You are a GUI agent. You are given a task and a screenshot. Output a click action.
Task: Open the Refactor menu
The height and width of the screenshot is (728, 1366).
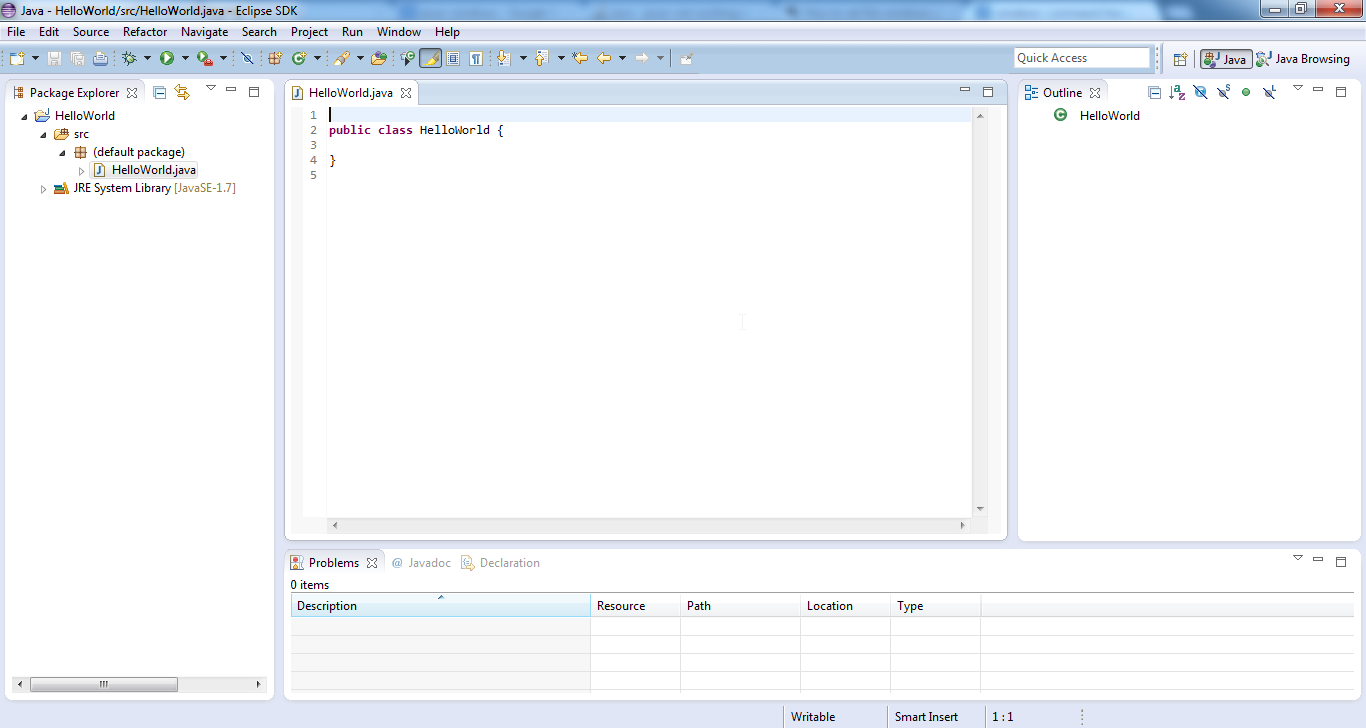click(x=145, y=32)
